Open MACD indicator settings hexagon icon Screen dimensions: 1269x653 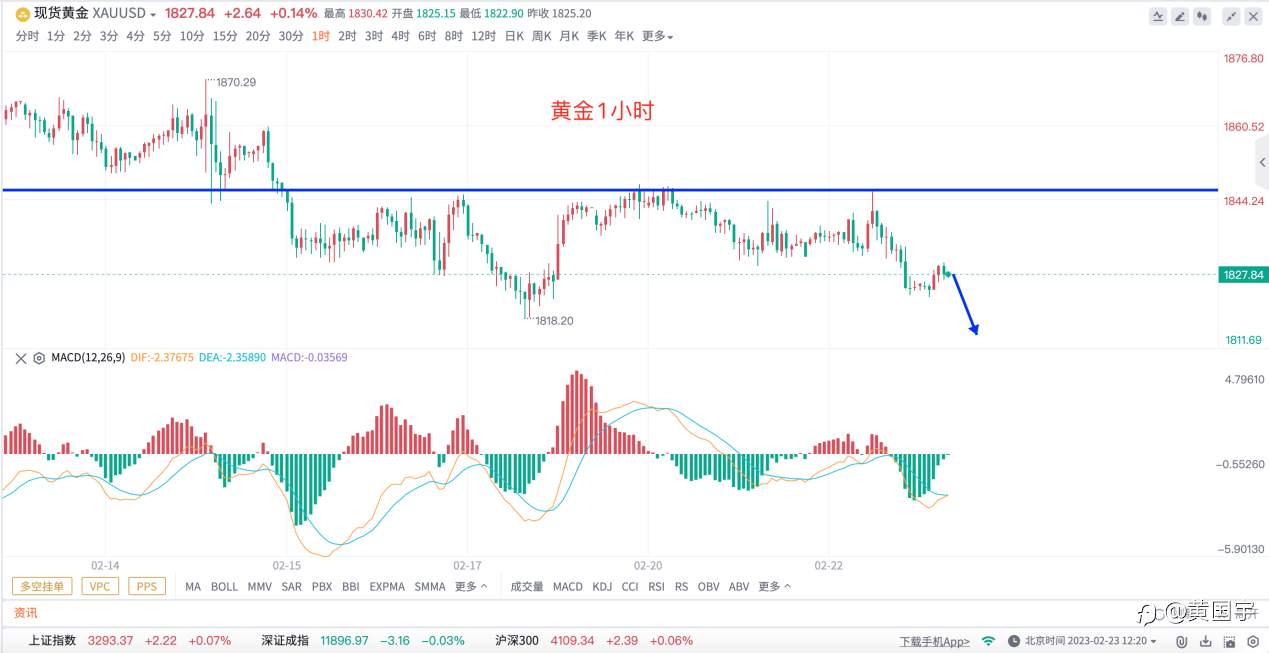click(x=39, y=357)
